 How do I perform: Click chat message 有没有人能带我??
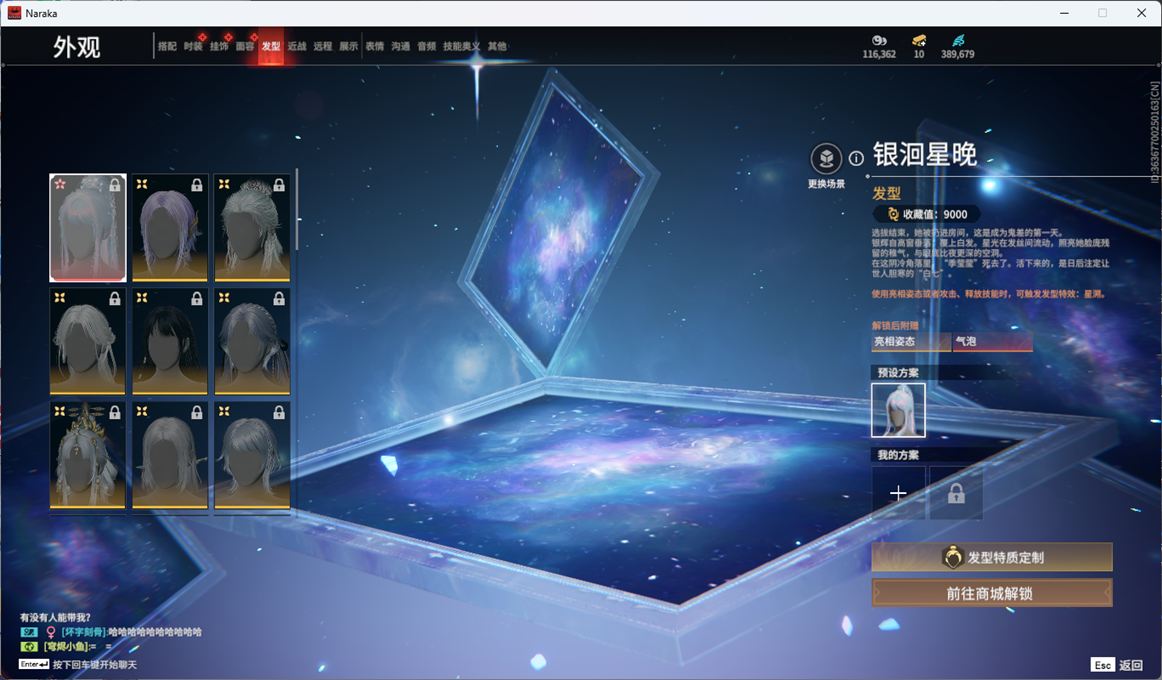coord(55,617)
